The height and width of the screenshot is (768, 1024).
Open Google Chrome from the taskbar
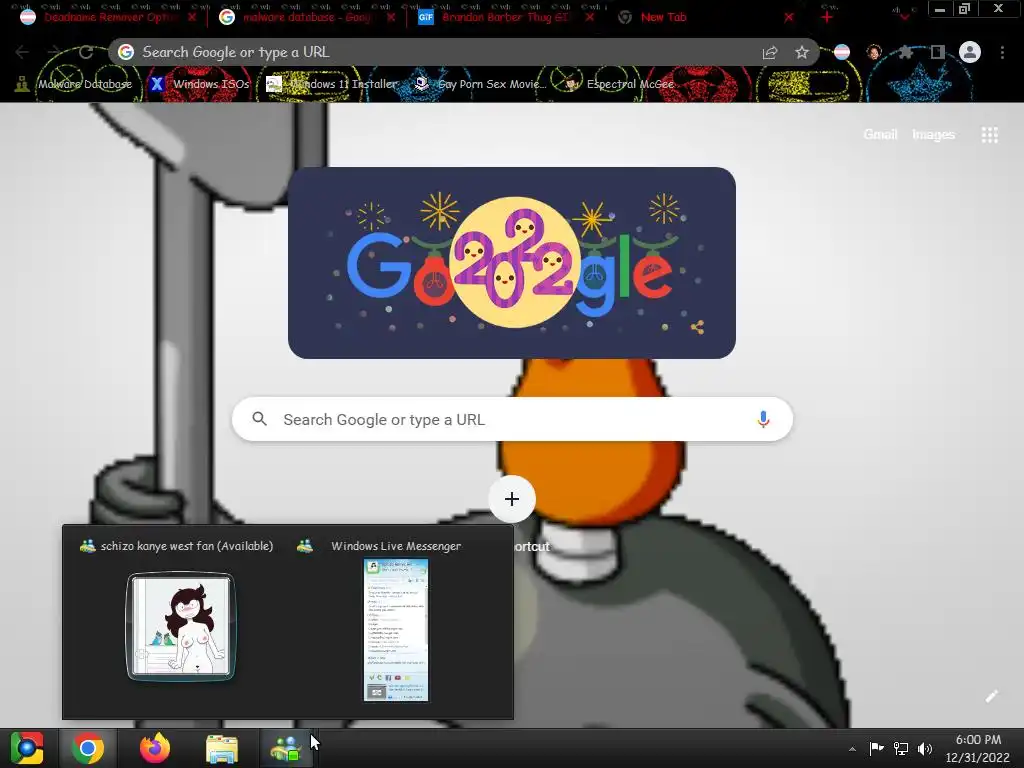pyautogui.click(x=88, y=748)
